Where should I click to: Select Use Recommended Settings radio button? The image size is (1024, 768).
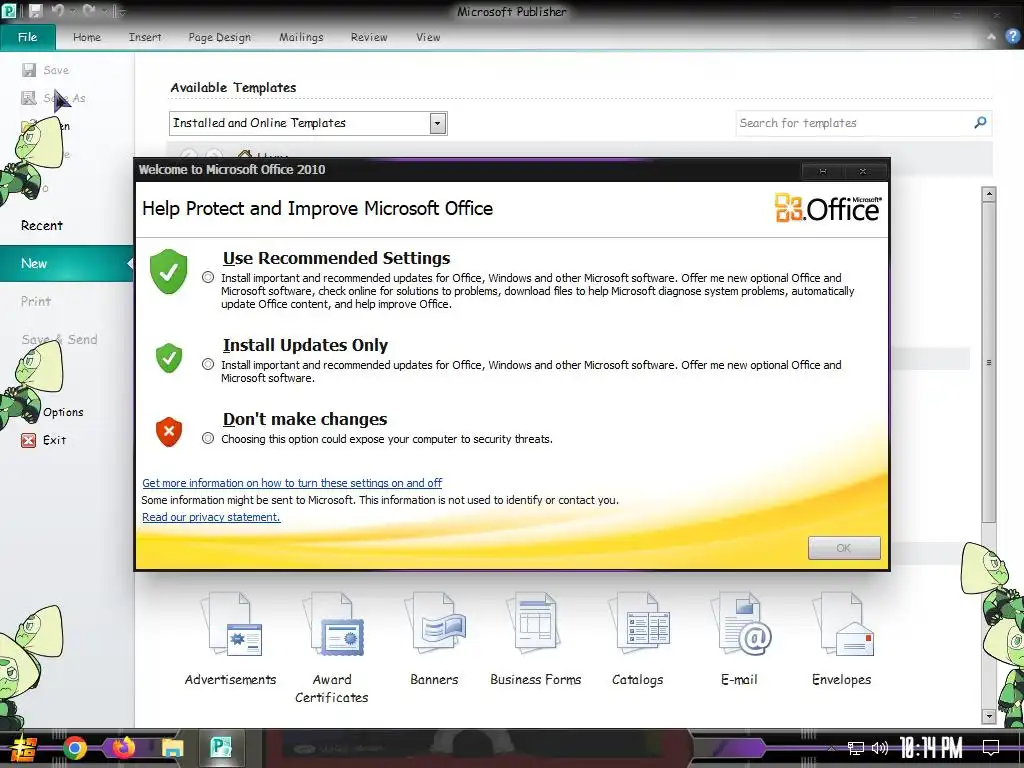point(208,278)
